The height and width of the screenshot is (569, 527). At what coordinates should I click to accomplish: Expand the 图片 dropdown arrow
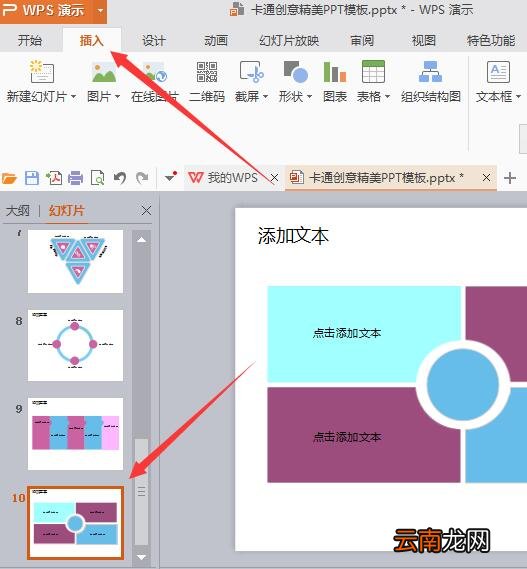118,97
